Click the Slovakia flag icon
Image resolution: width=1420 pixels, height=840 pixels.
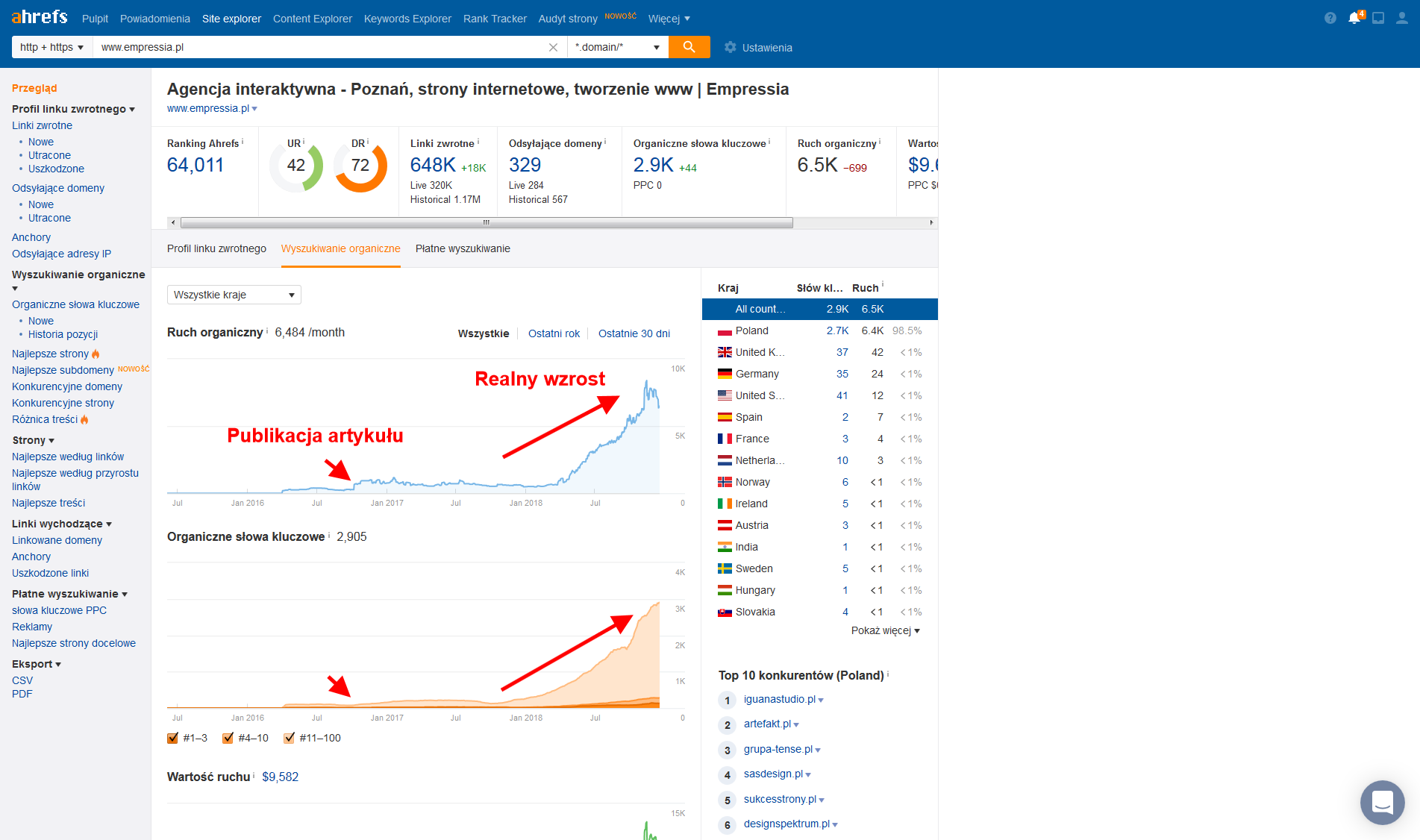click(725, 612)
